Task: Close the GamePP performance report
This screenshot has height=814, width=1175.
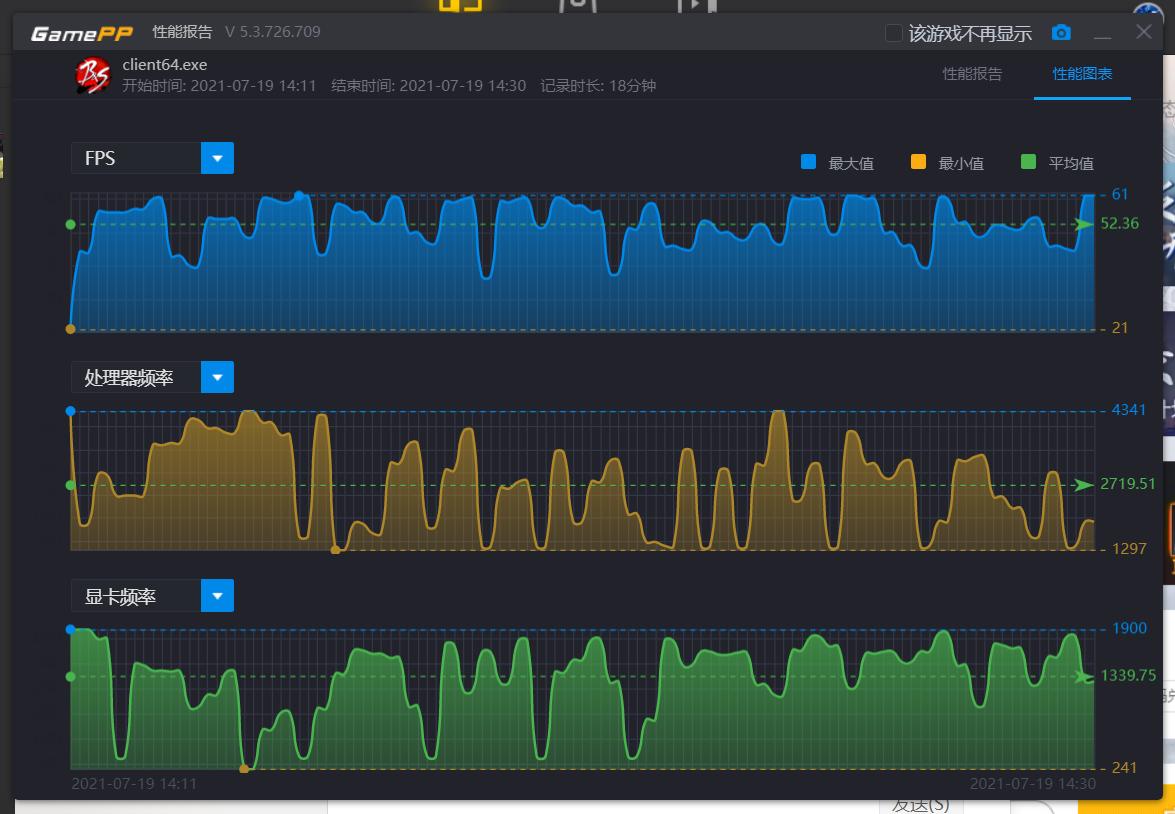Action: (x=1144, y=33)
